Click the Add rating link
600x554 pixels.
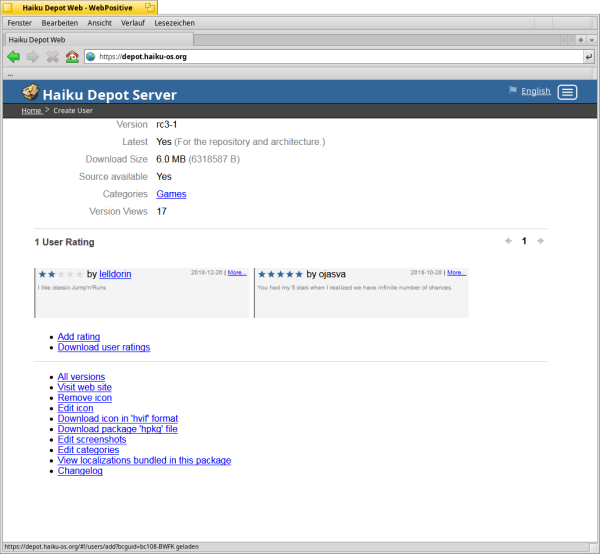(x=79, y=337)
